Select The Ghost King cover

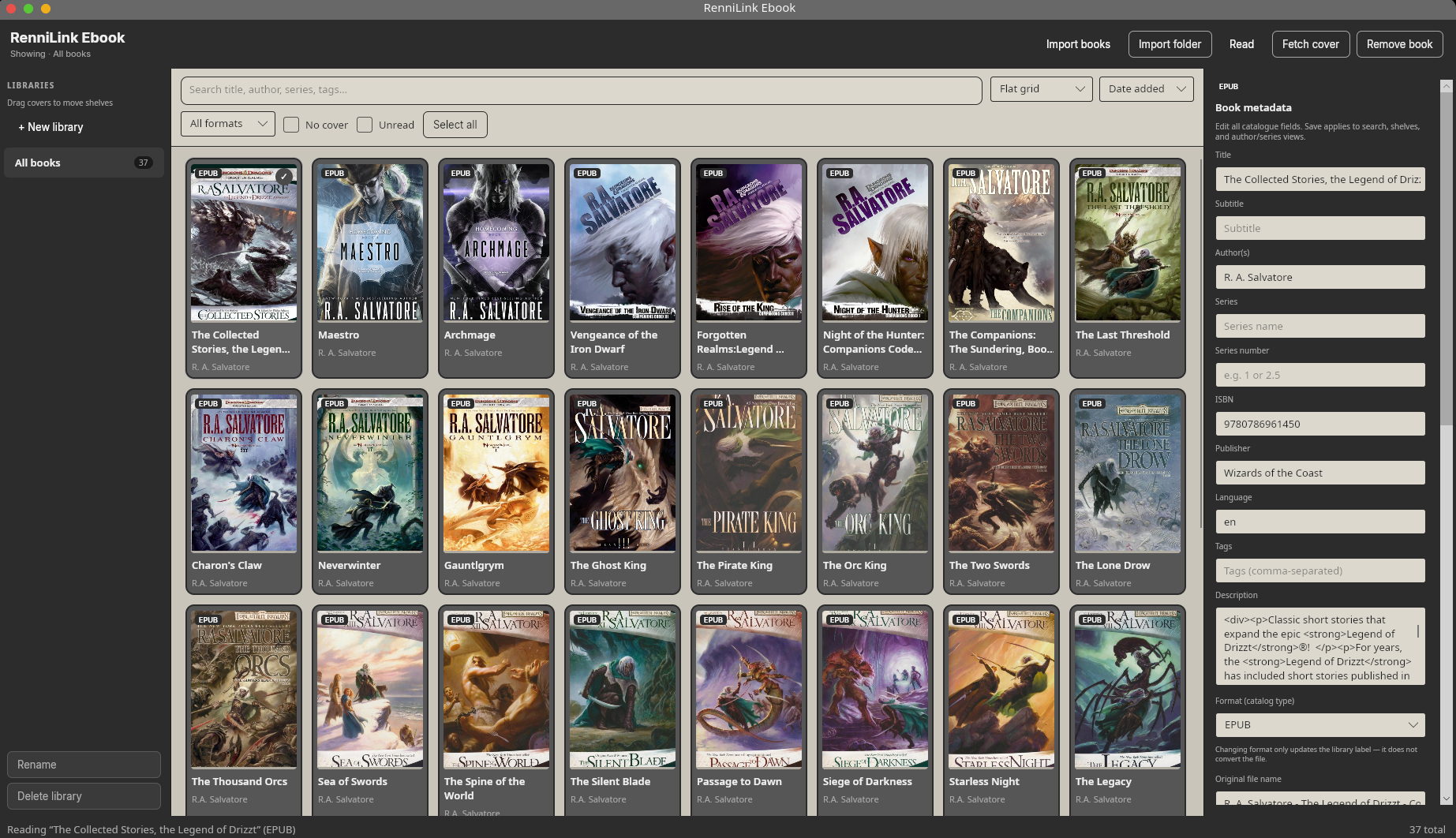pos(623,473)
